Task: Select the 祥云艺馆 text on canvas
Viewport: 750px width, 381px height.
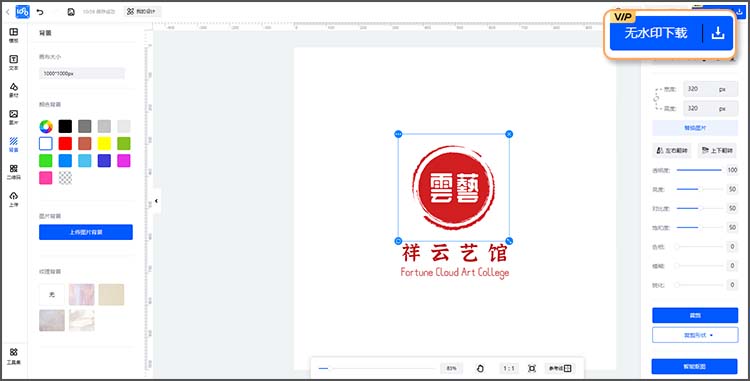Action: click(454, 253)
